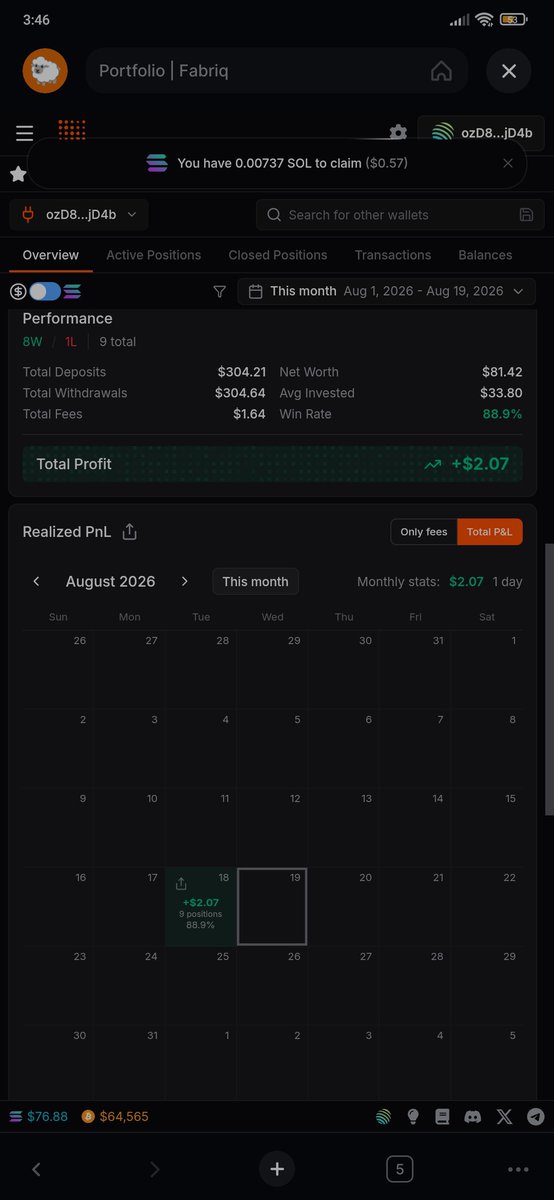Open the filter funnel icon
Screen dimensions: 554x1200
[220, 291]
